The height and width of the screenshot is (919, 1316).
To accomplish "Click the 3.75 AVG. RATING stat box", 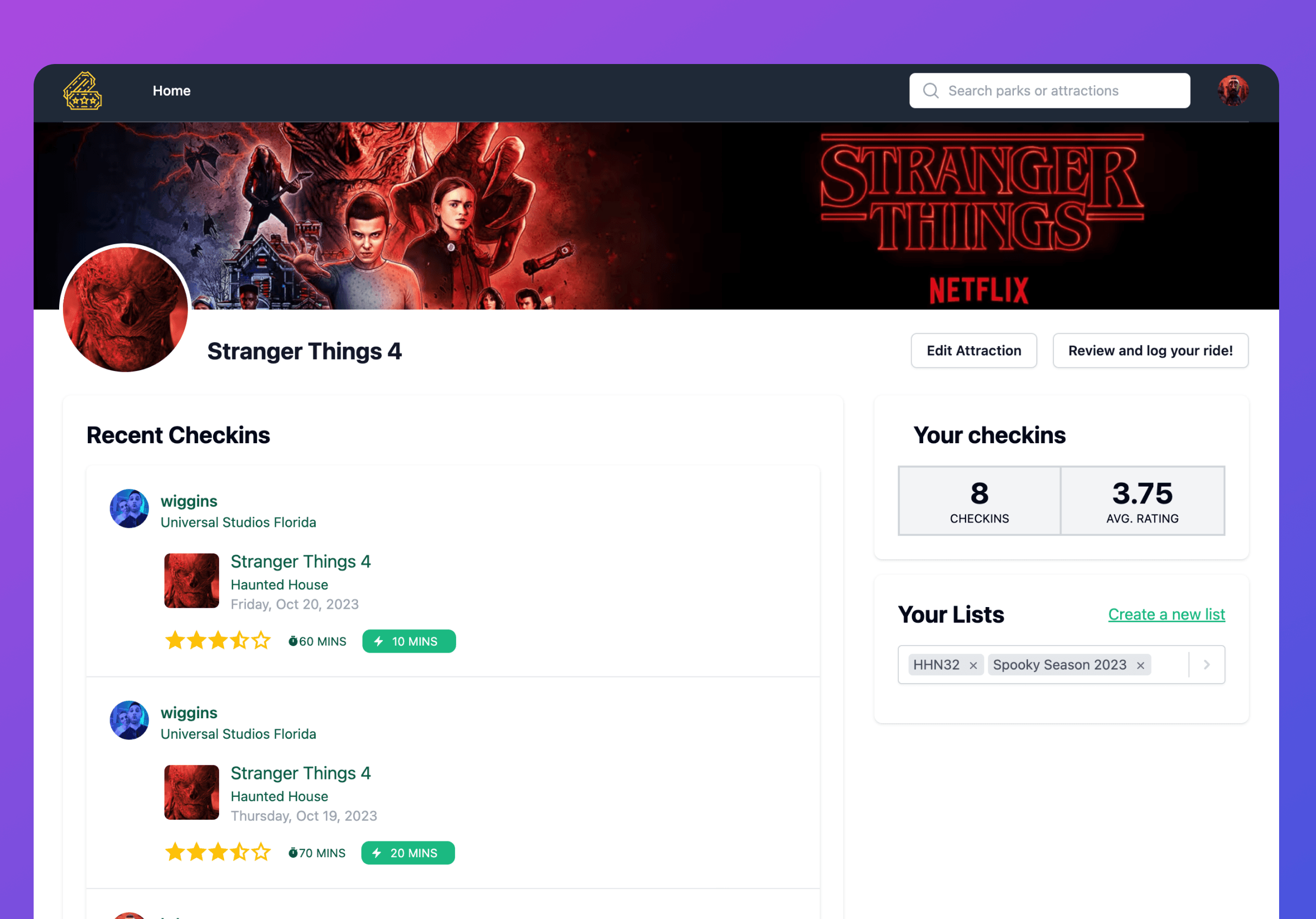I will click(x=1142, y=501).
